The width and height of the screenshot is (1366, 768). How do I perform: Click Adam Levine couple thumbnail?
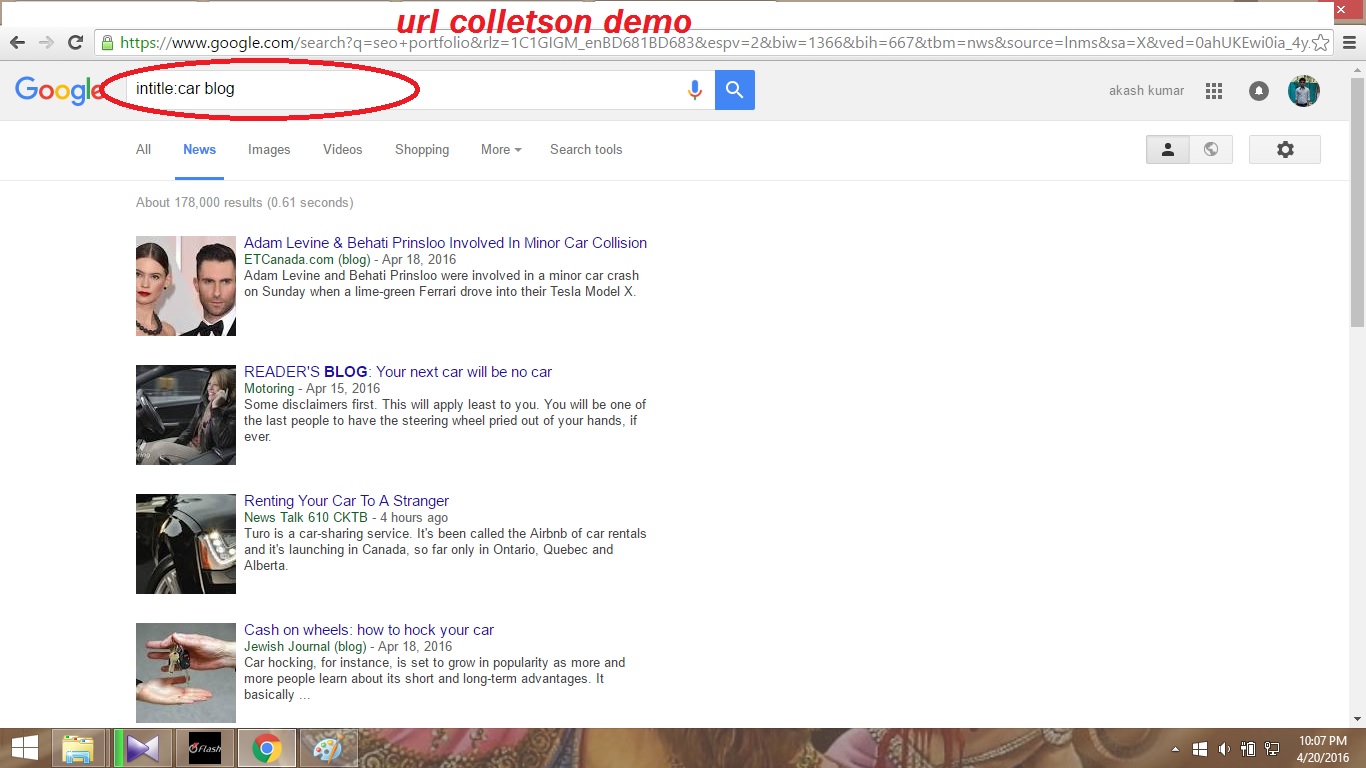pos(186,286)
